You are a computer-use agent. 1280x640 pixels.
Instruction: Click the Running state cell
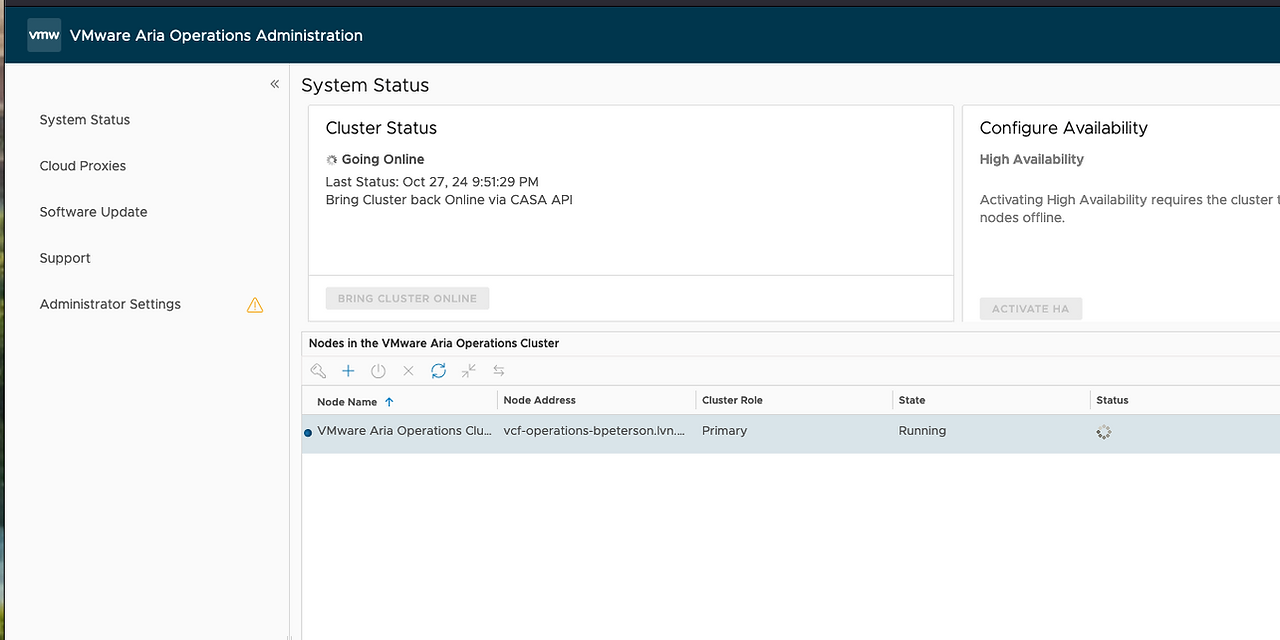922,431
